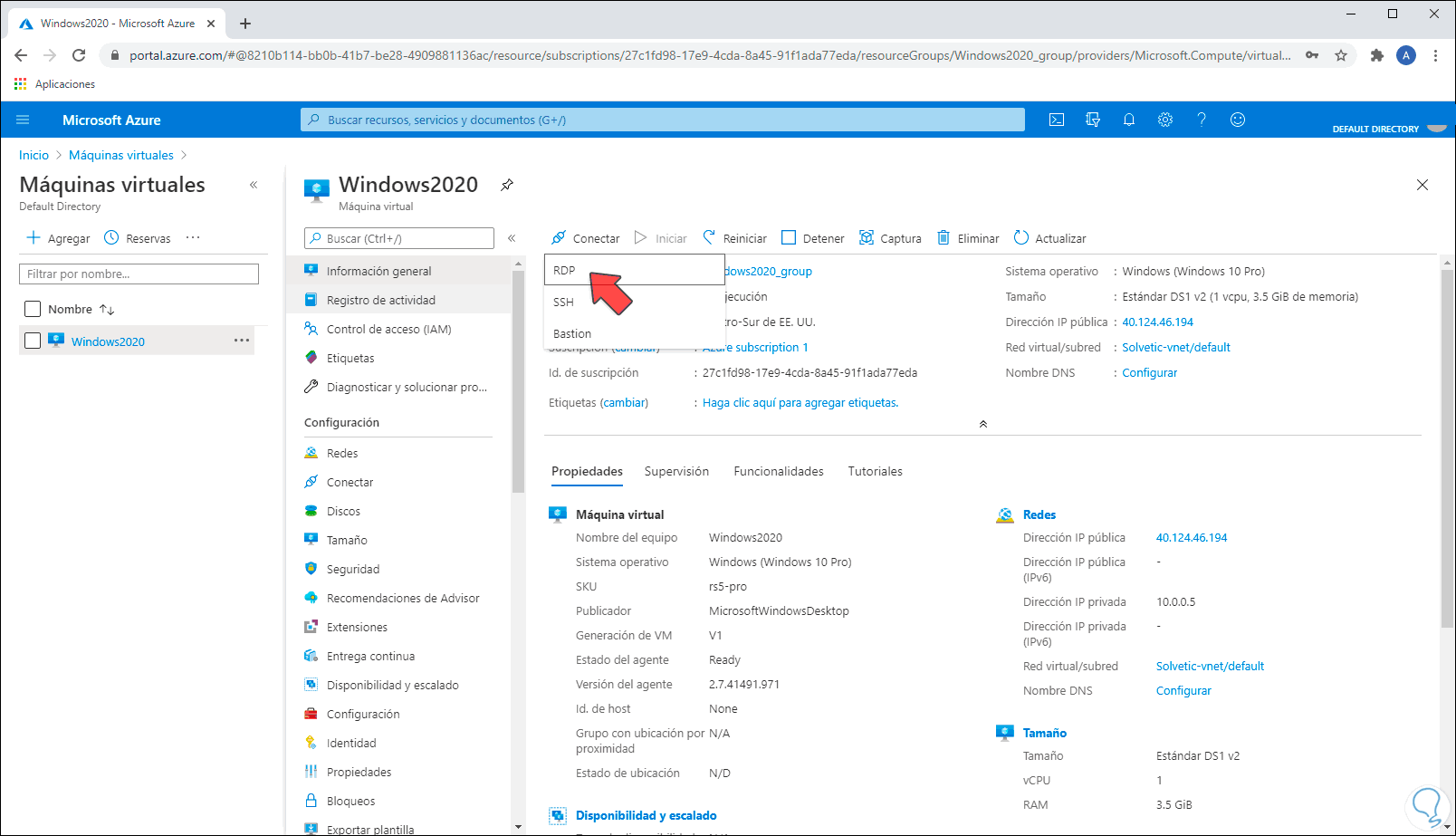Open Registro de actividad
Viewport: 1456px width, 836px height.
pos(399,300)
